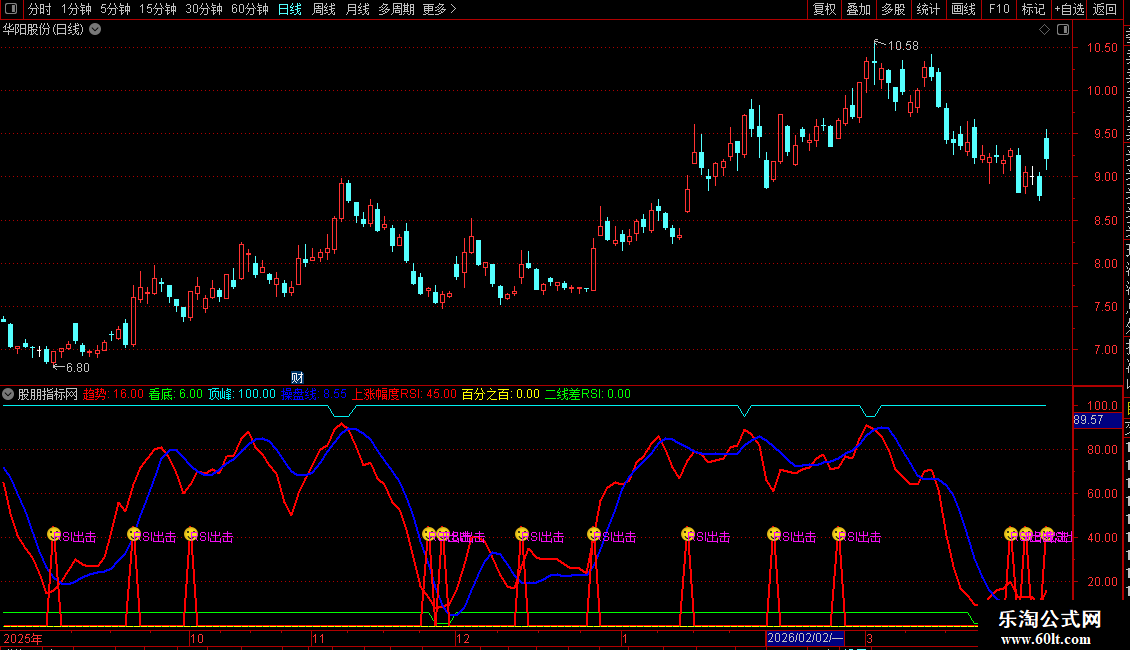Click month 12 on time axis
The image size is (1130, 650).
463,638
